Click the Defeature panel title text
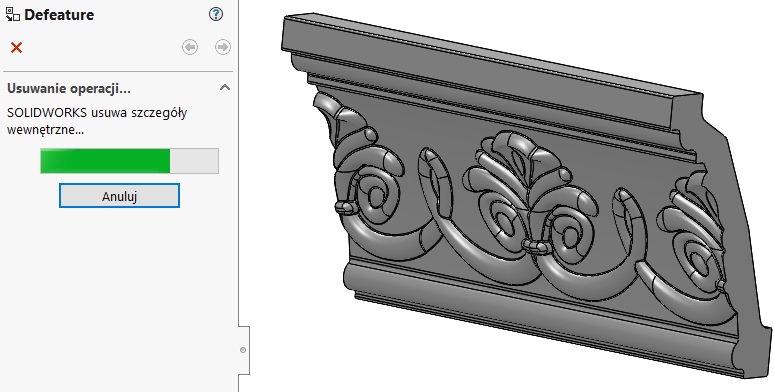The width and height of the screenshot is (774, 392). click(x=59, y=15)
